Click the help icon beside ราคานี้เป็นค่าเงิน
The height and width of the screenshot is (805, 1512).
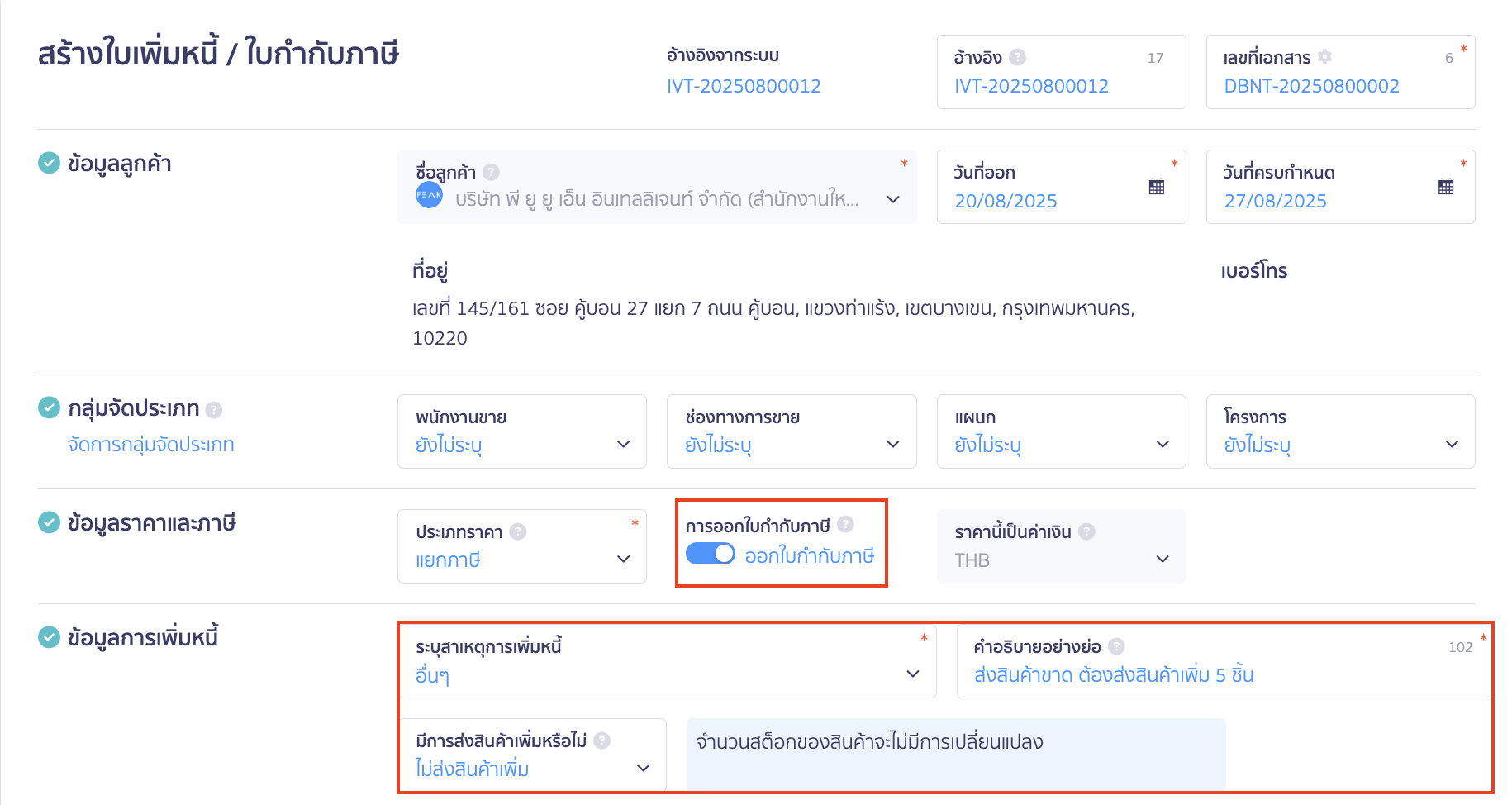tap(1087, 531)
